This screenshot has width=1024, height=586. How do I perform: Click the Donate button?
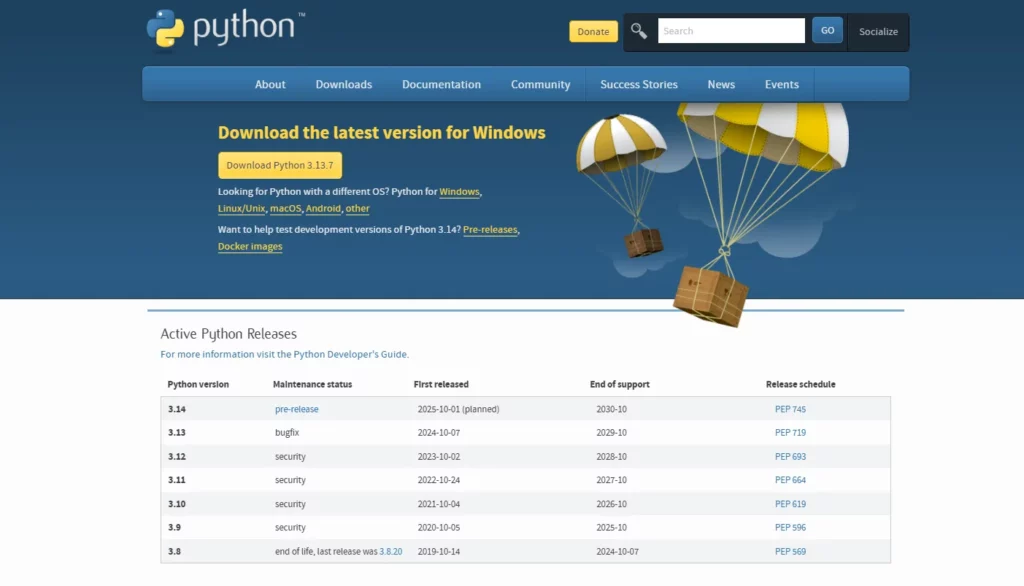pos(593,31)
